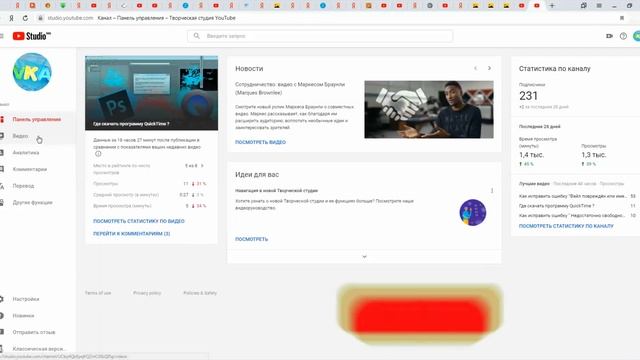Open top video 'Как исправить ошибку Файл повреждён'
This screenshot has height=360, width=640.
pos(572,196)
